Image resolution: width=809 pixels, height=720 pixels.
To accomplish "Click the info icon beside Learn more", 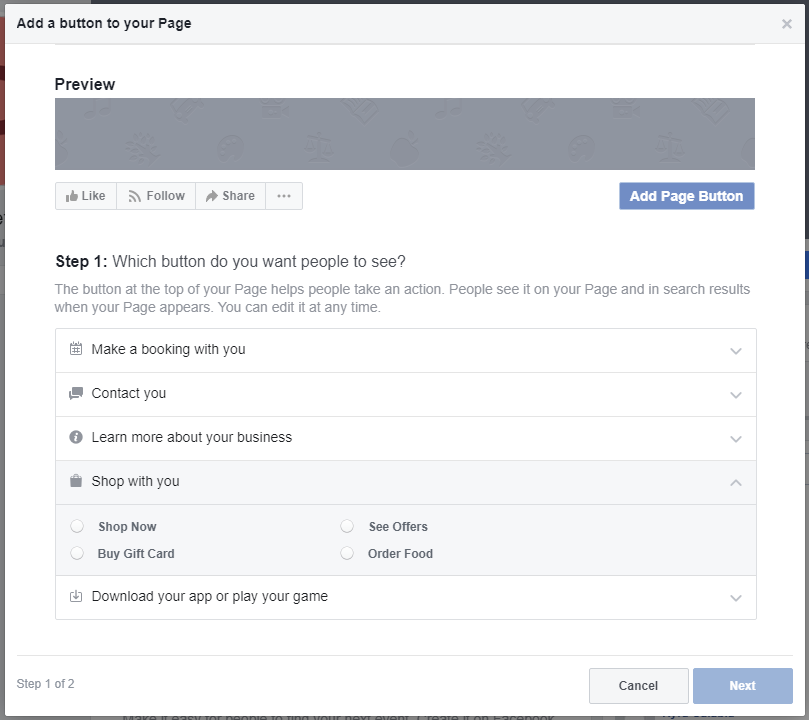I will click(76, 437).
